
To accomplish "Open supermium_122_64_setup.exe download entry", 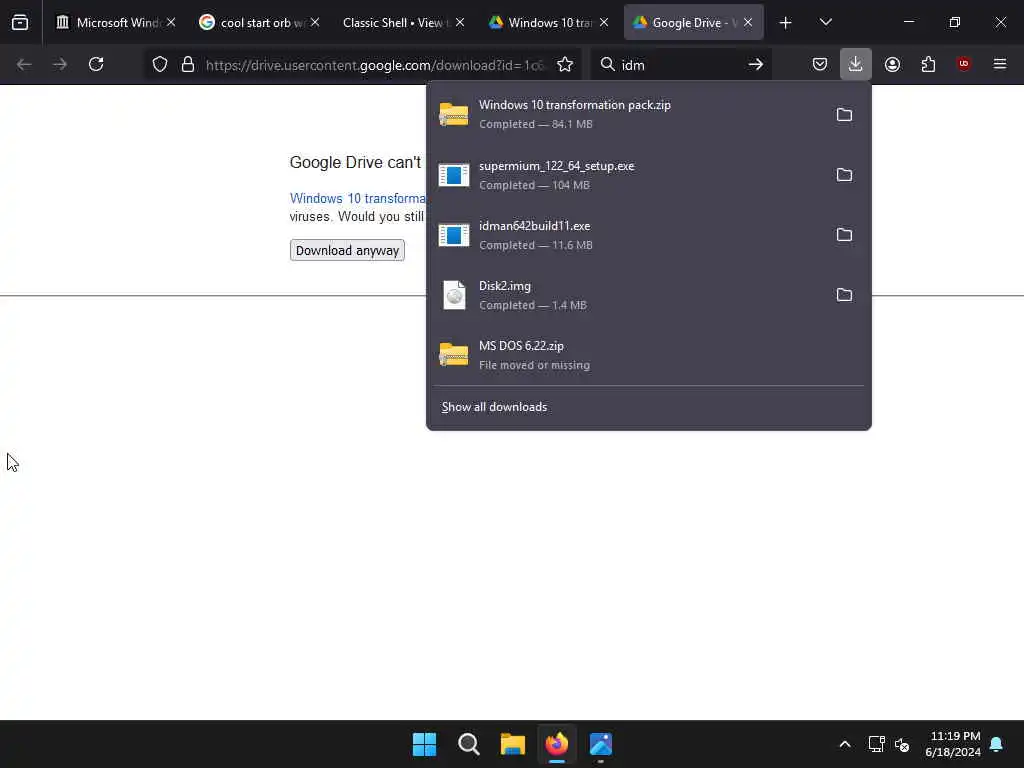I will pyautogui.click(x=627, y=175).
